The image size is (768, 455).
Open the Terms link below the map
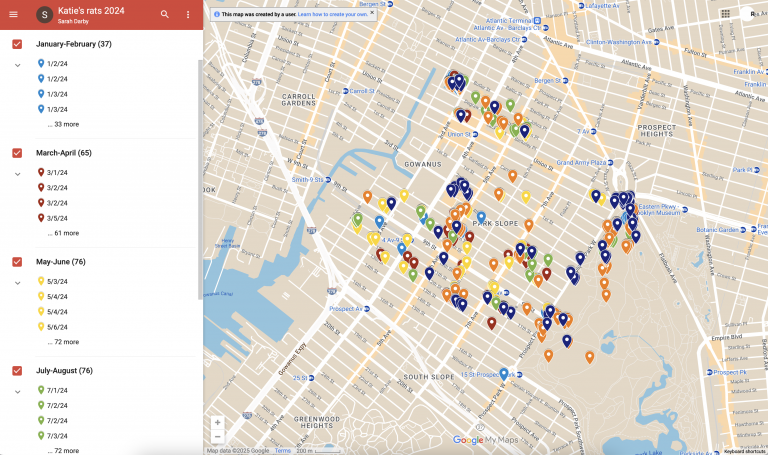click(283, 451)
